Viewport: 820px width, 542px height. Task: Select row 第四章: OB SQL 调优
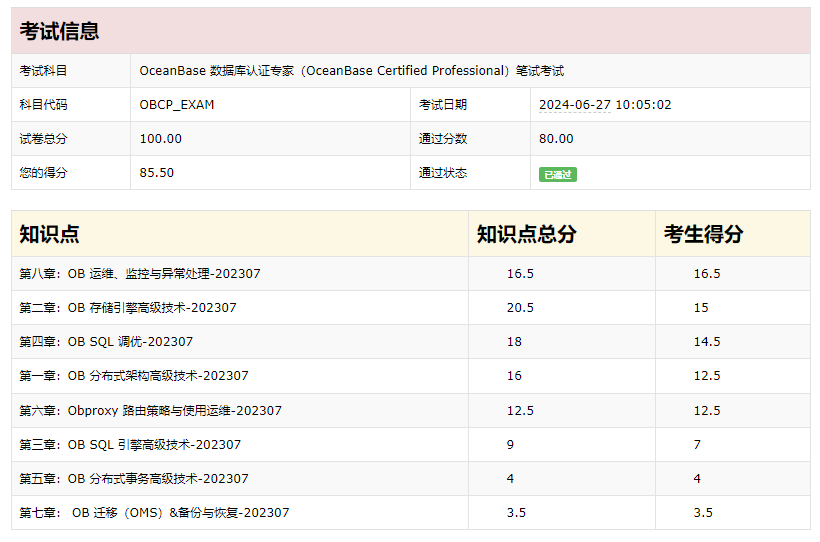[411, 342]
